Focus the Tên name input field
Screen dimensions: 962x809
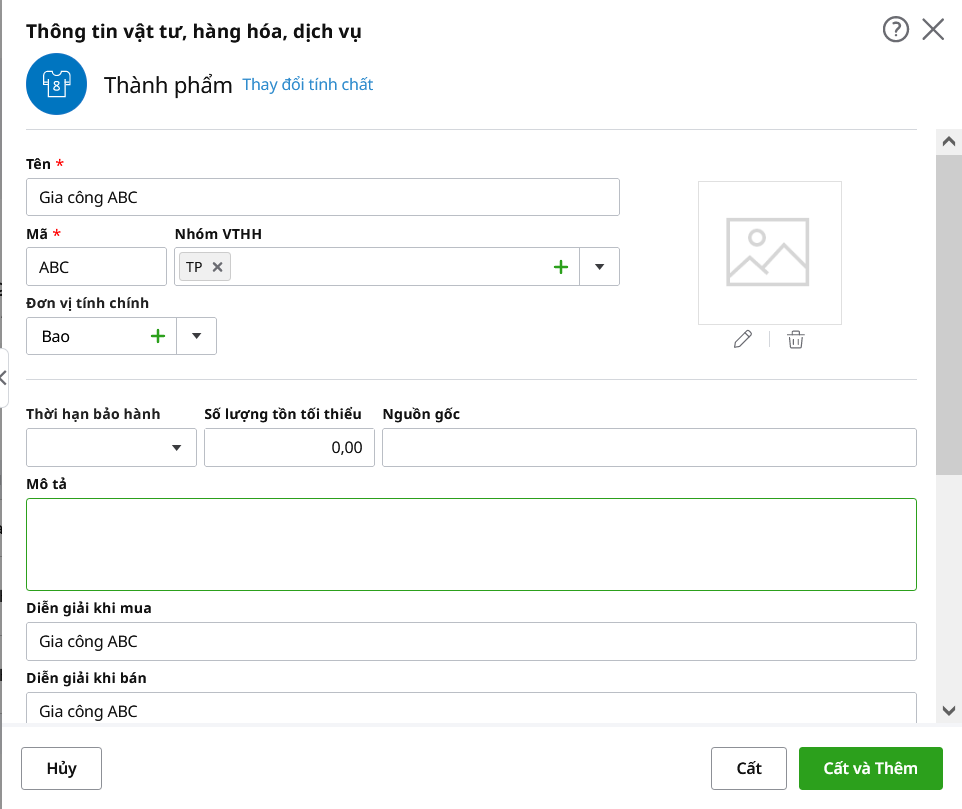point(322,197)
